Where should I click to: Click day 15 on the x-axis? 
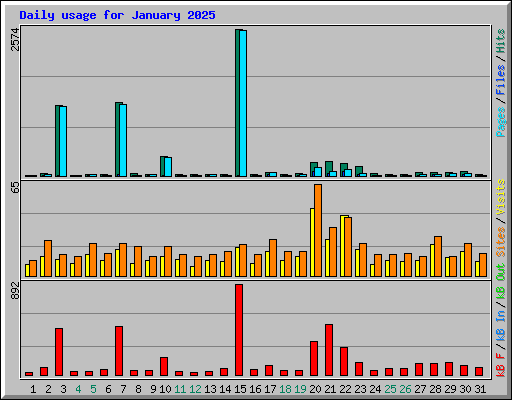[x=240, y=389]
